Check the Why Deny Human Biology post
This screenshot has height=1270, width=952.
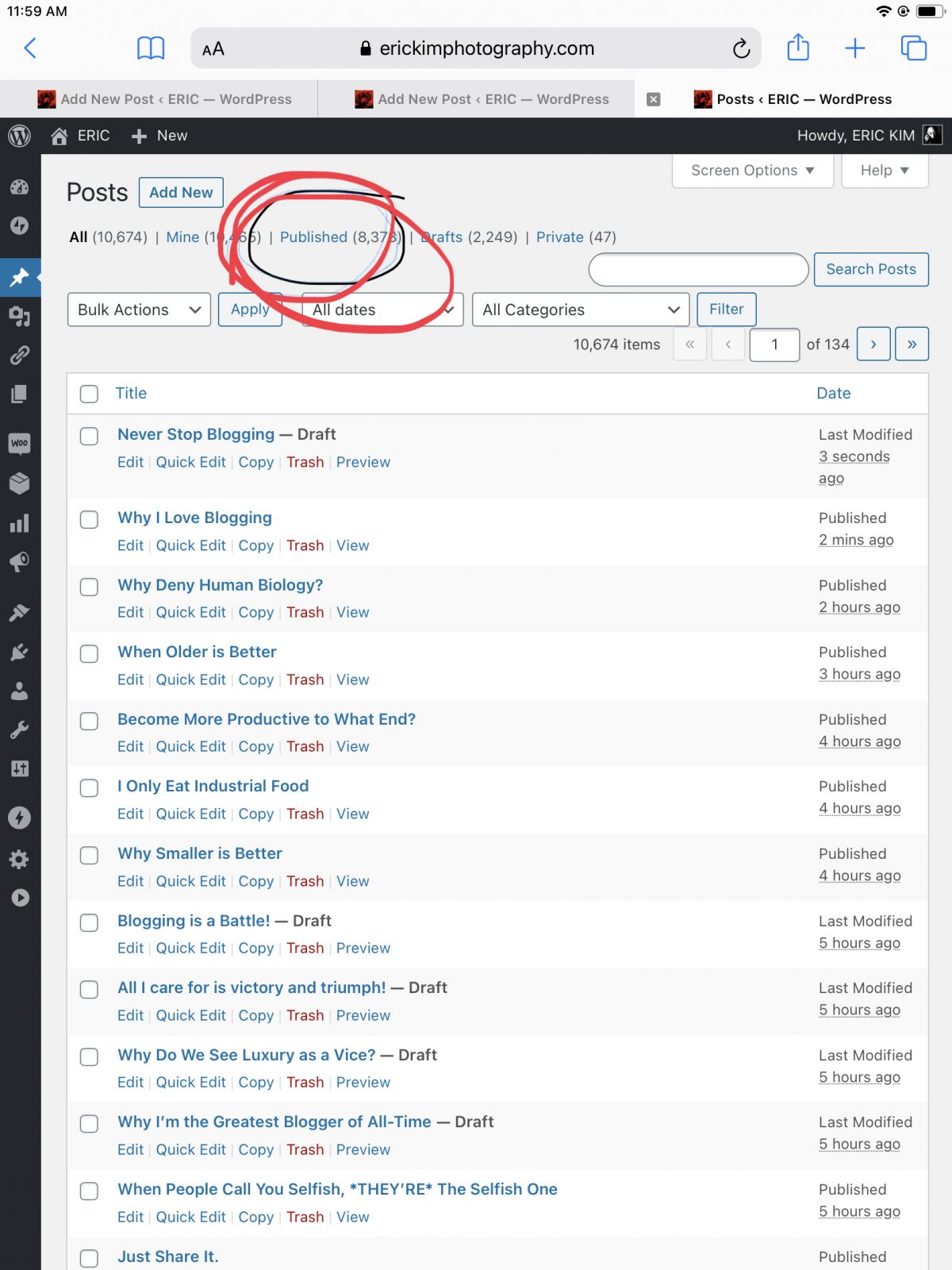pyautogui.click(x=89, y=587)
